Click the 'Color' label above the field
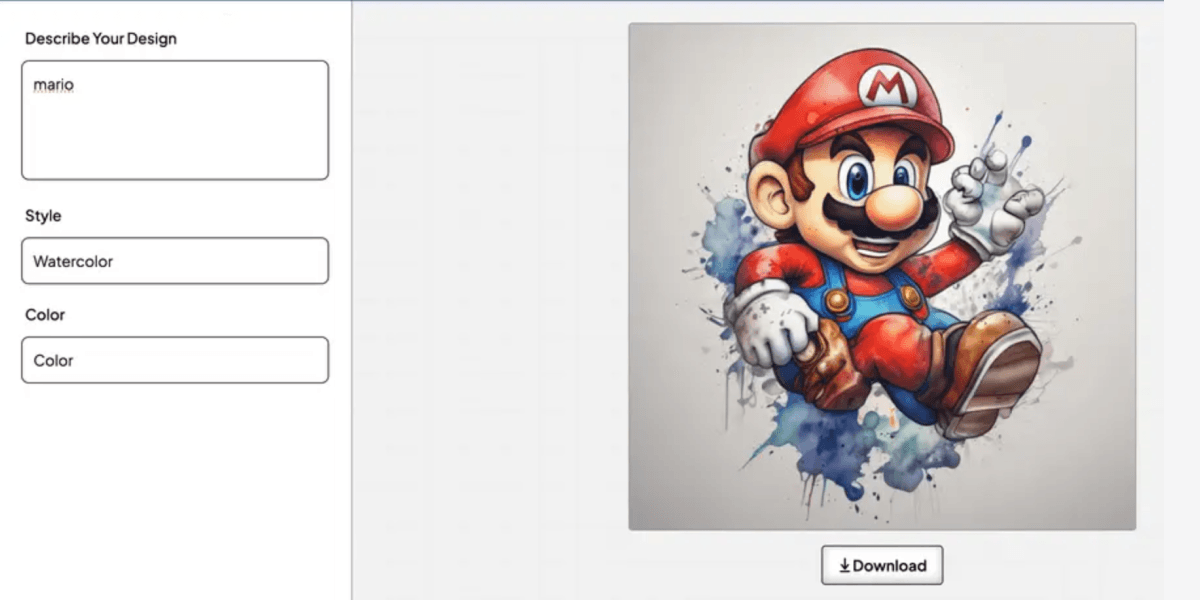This screenshot has width=1200, height=600. click(45, 315)
